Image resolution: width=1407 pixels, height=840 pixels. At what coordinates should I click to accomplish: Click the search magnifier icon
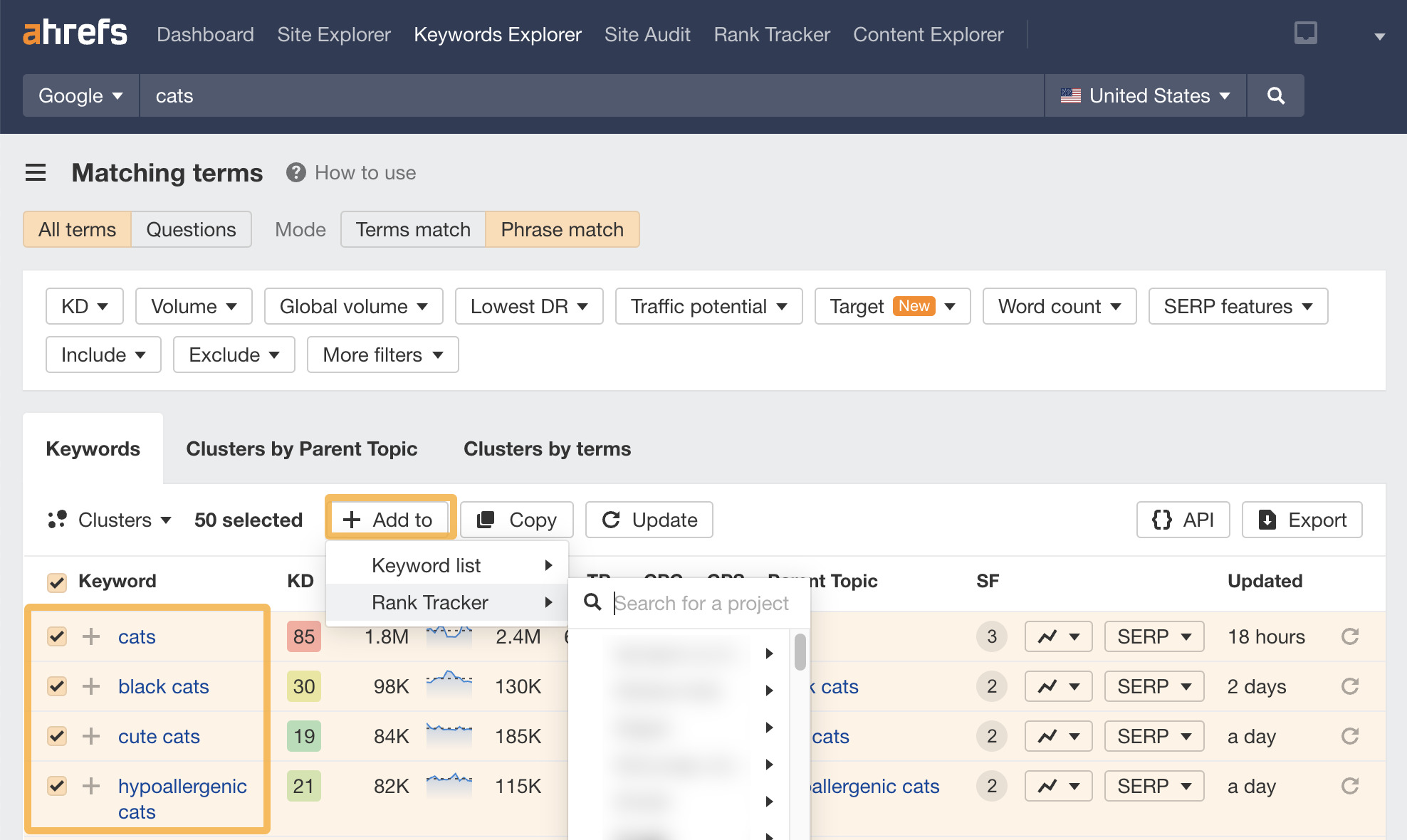pyautogui.click(x=1275, y=95)
